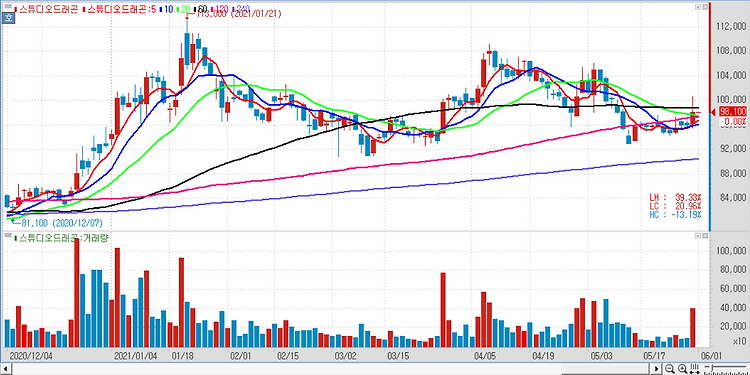The width and height of the screenshot is (750, 375).
Task: Select the 스튜디오드래곤 price series legend label
Action: 47,9
